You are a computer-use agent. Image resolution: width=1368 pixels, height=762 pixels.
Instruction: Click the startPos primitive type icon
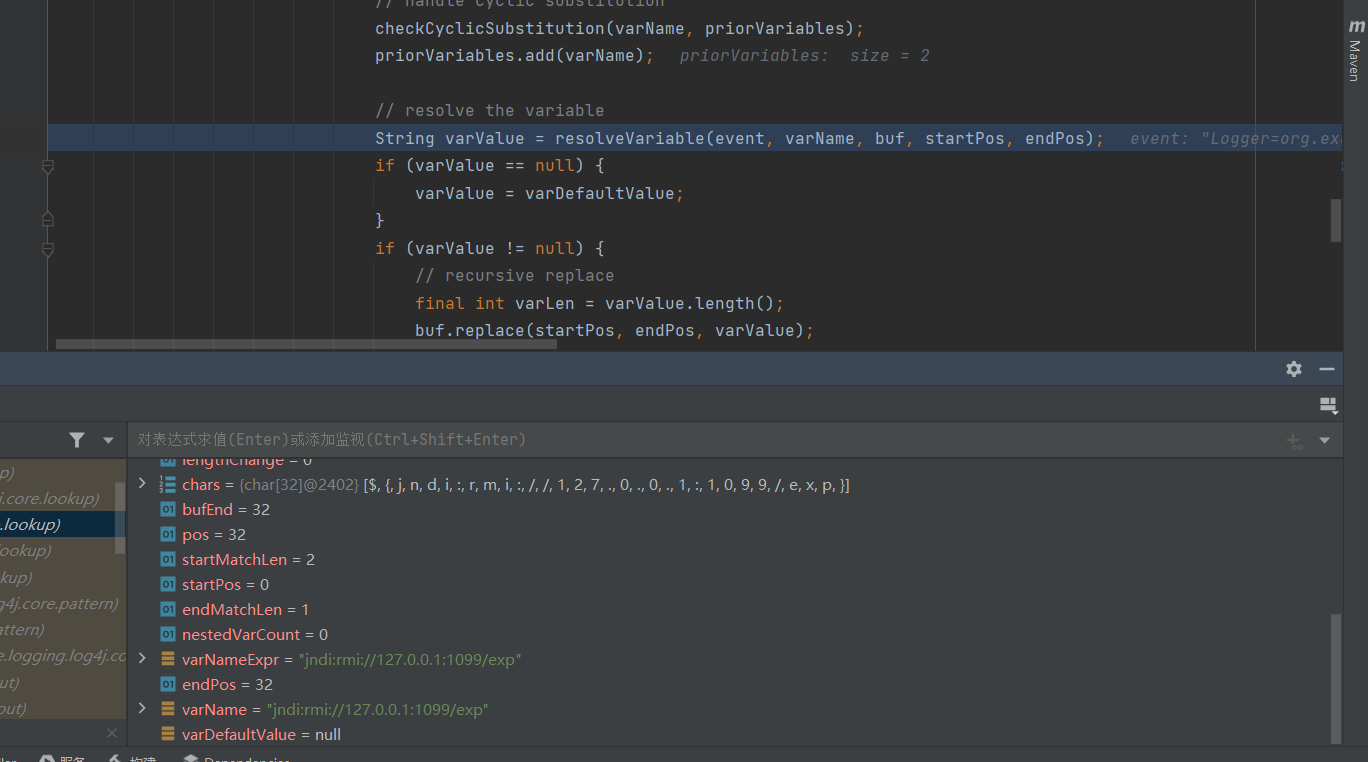pos(168,584)
